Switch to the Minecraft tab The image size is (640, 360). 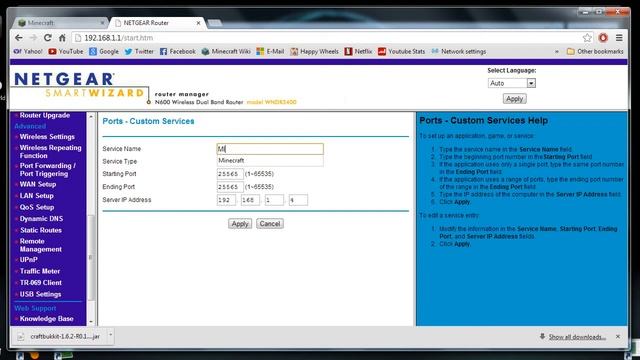(61, 23)
